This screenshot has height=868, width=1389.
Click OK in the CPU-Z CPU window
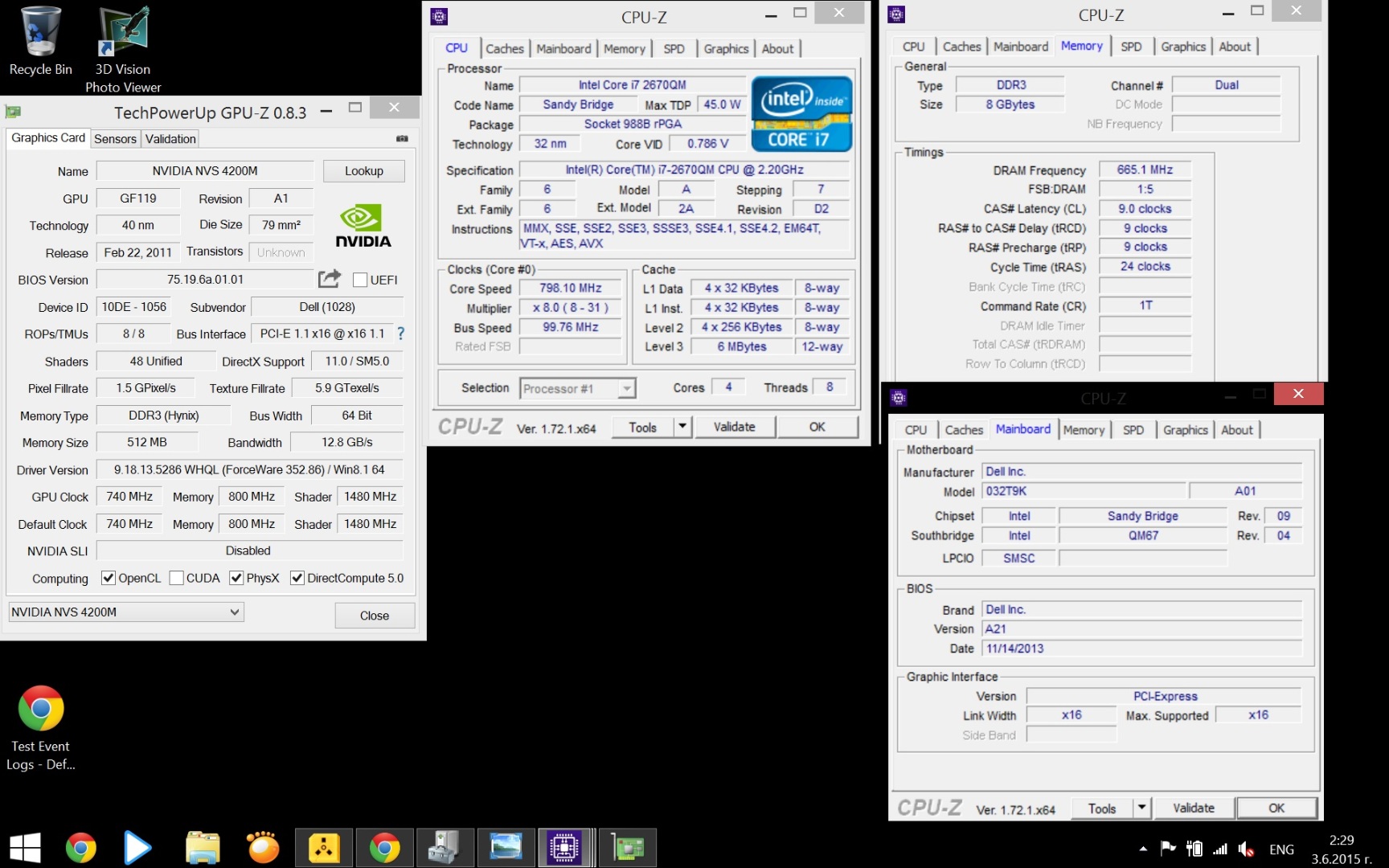[817, 427]
